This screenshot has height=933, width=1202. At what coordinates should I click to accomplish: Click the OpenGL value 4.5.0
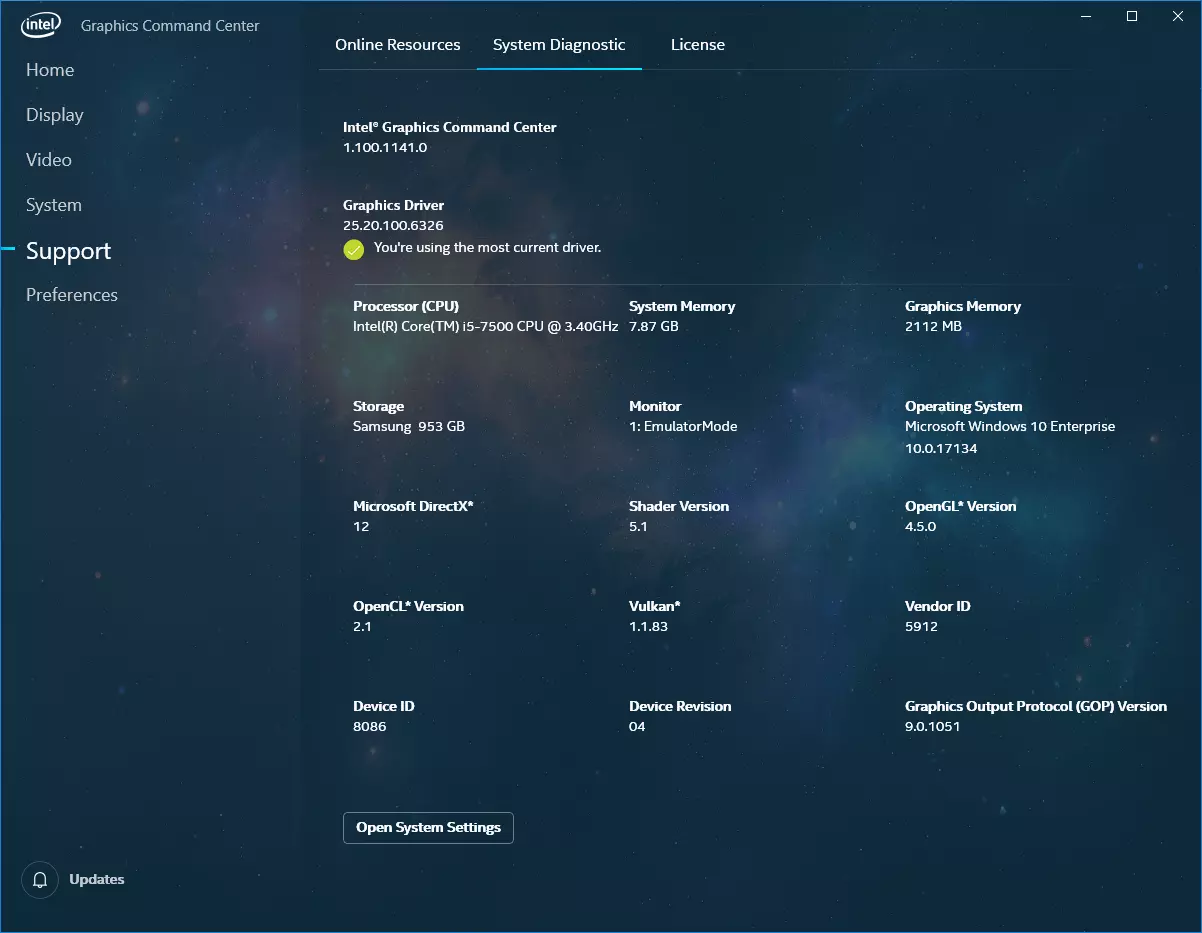click(921, 527)
